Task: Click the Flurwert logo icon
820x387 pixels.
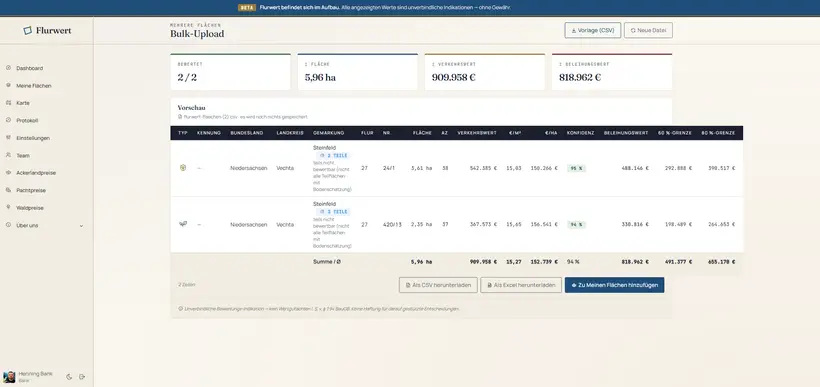Action: click(x=28, y=31)
